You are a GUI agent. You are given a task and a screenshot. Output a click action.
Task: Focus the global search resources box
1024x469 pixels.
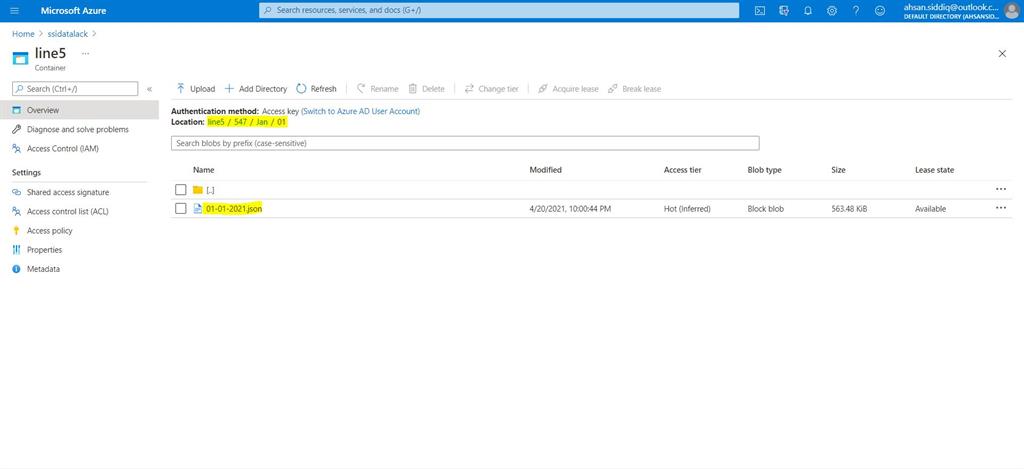tap(499, 10)
